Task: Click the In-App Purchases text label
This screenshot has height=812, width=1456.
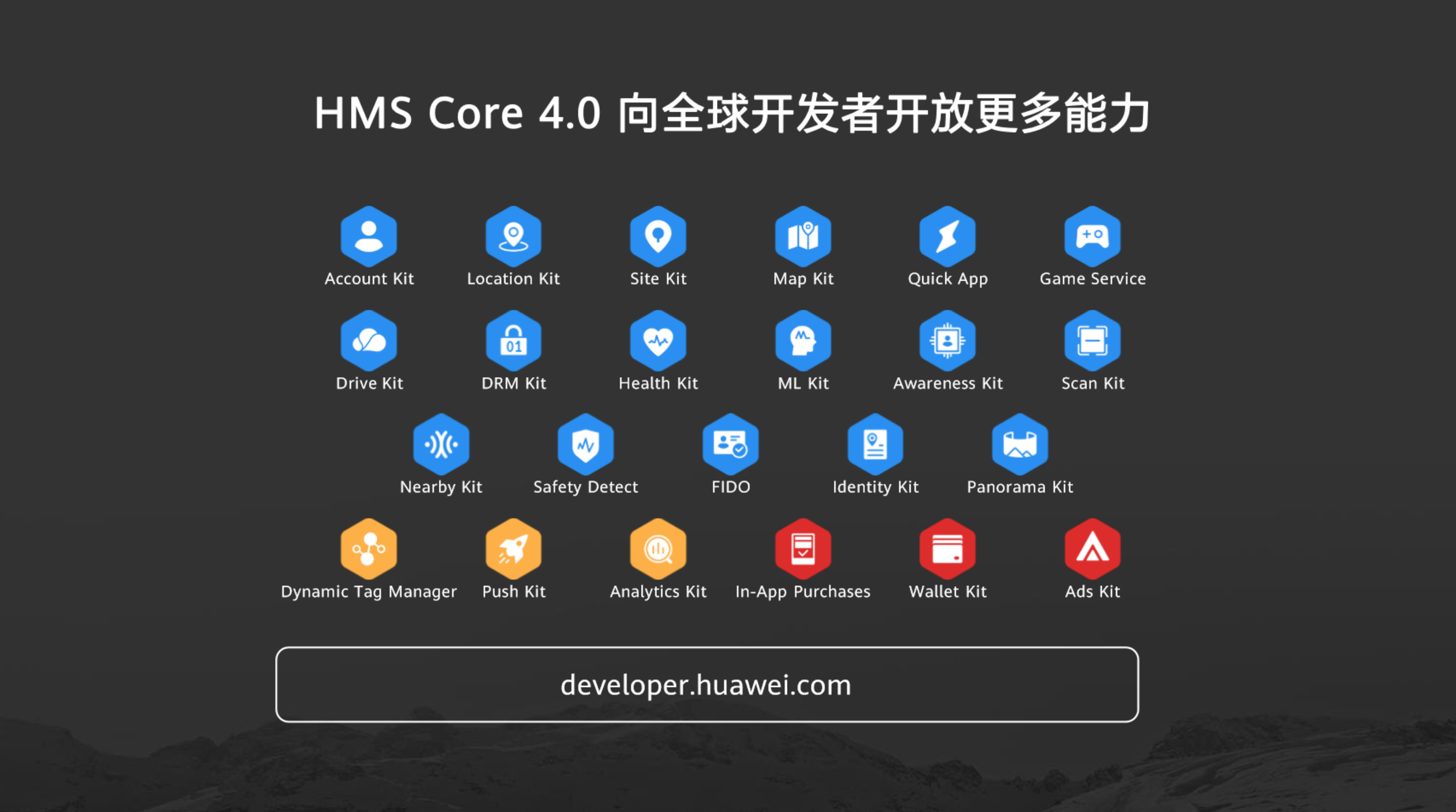Action: pyautogui.click(x=803, y=592)
